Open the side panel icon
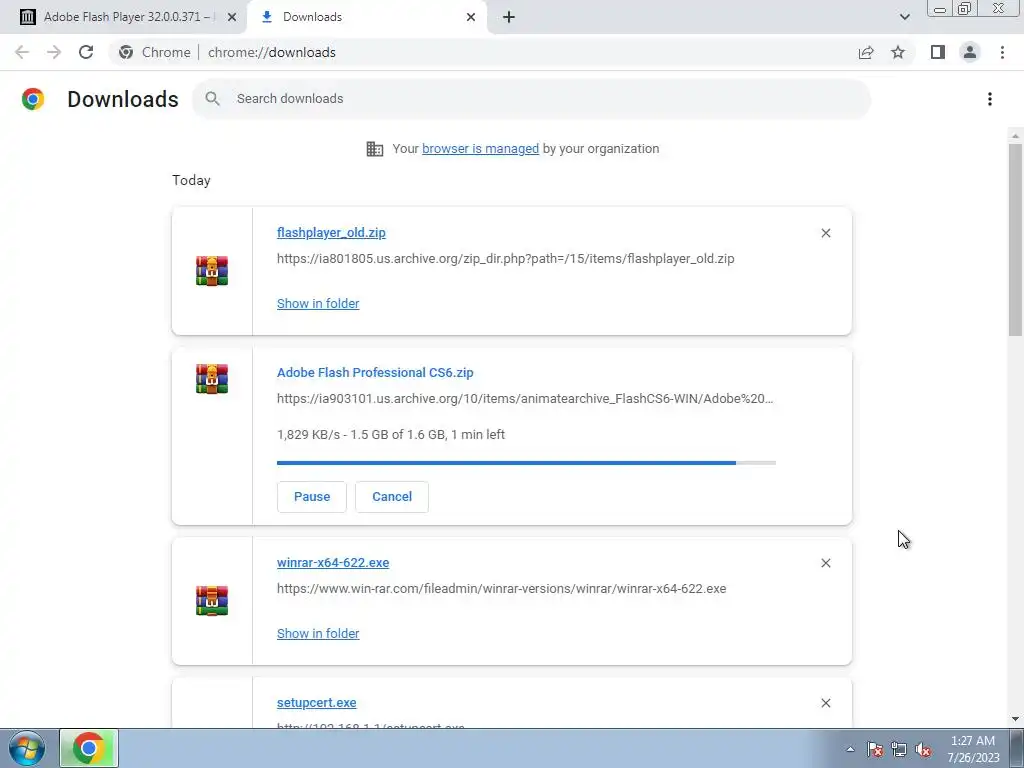The width and height of the screenshot is (1024, 768). click(938, 52)
